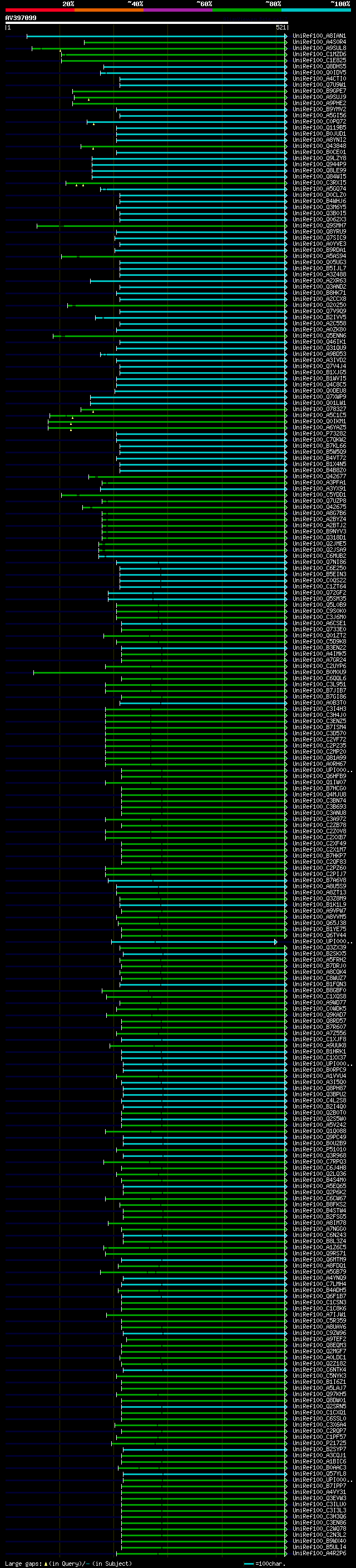Image resolution: width=356 pixels, height=1568 pixels.
Task: Click the UniRef100_Q119B5 entry
Action: [x=319, y=128]
